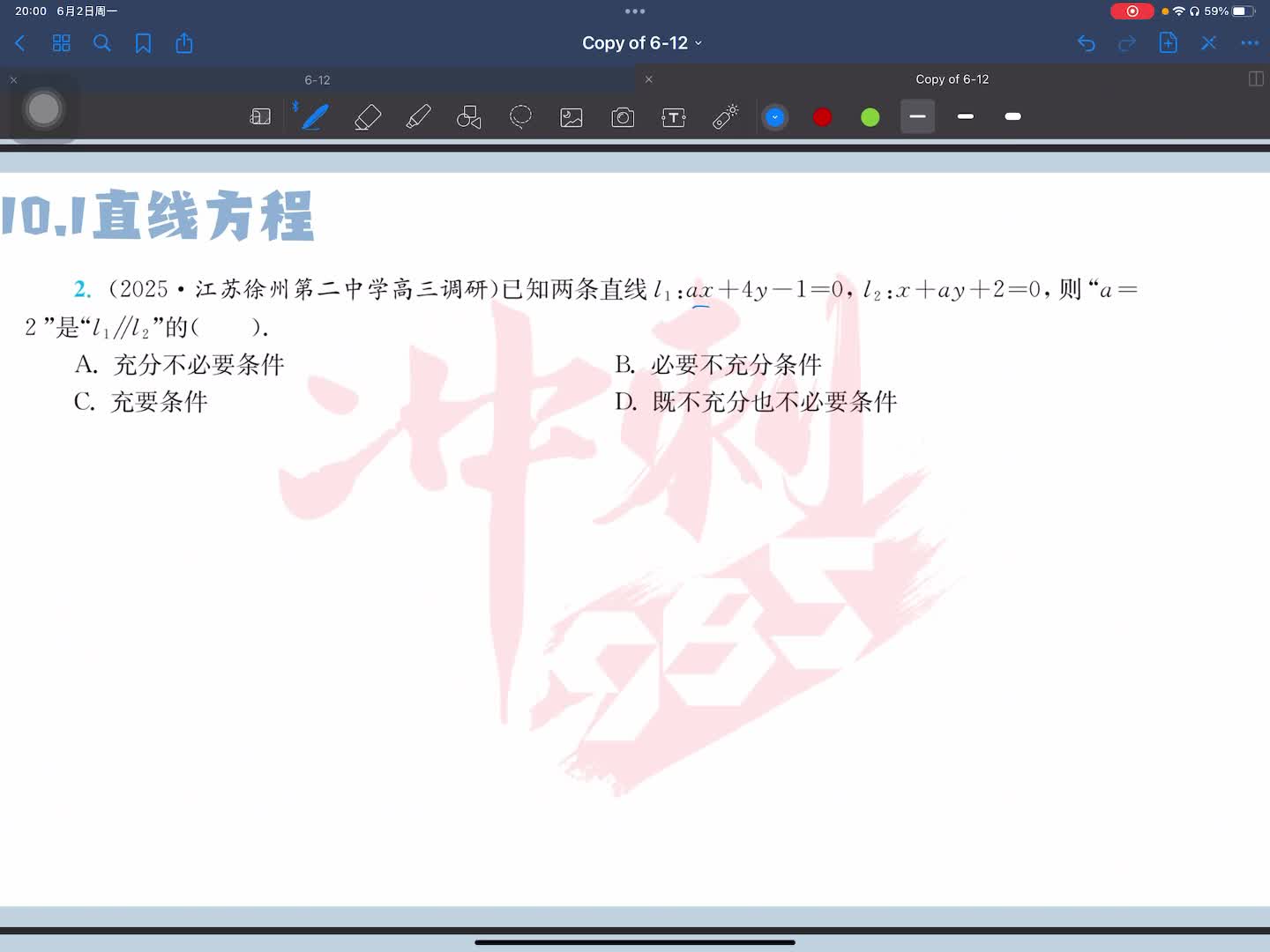Switch to the 6-12 tab
The height and width of the screenshot is (952, 1270).
tap(317, 80)
